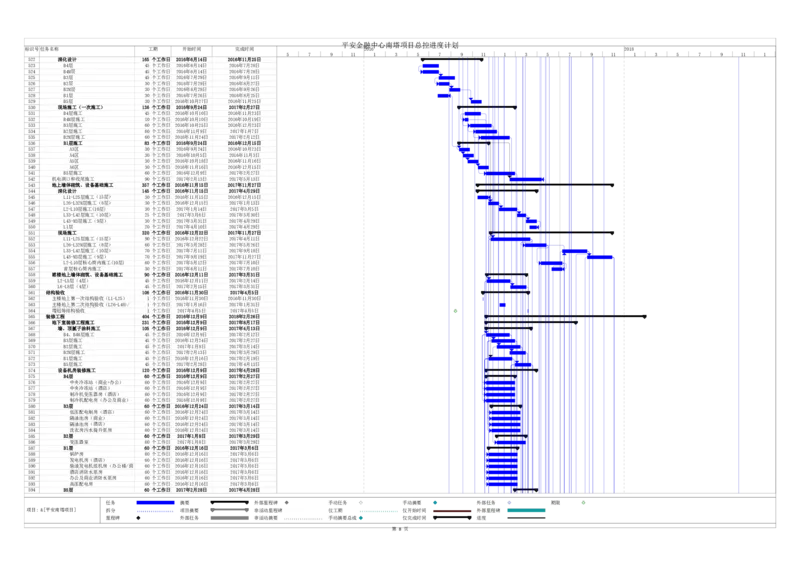This screenshot has height=566, width=800.
Task: Click the green milestone diamond in the chart
Action: (456, 311)
